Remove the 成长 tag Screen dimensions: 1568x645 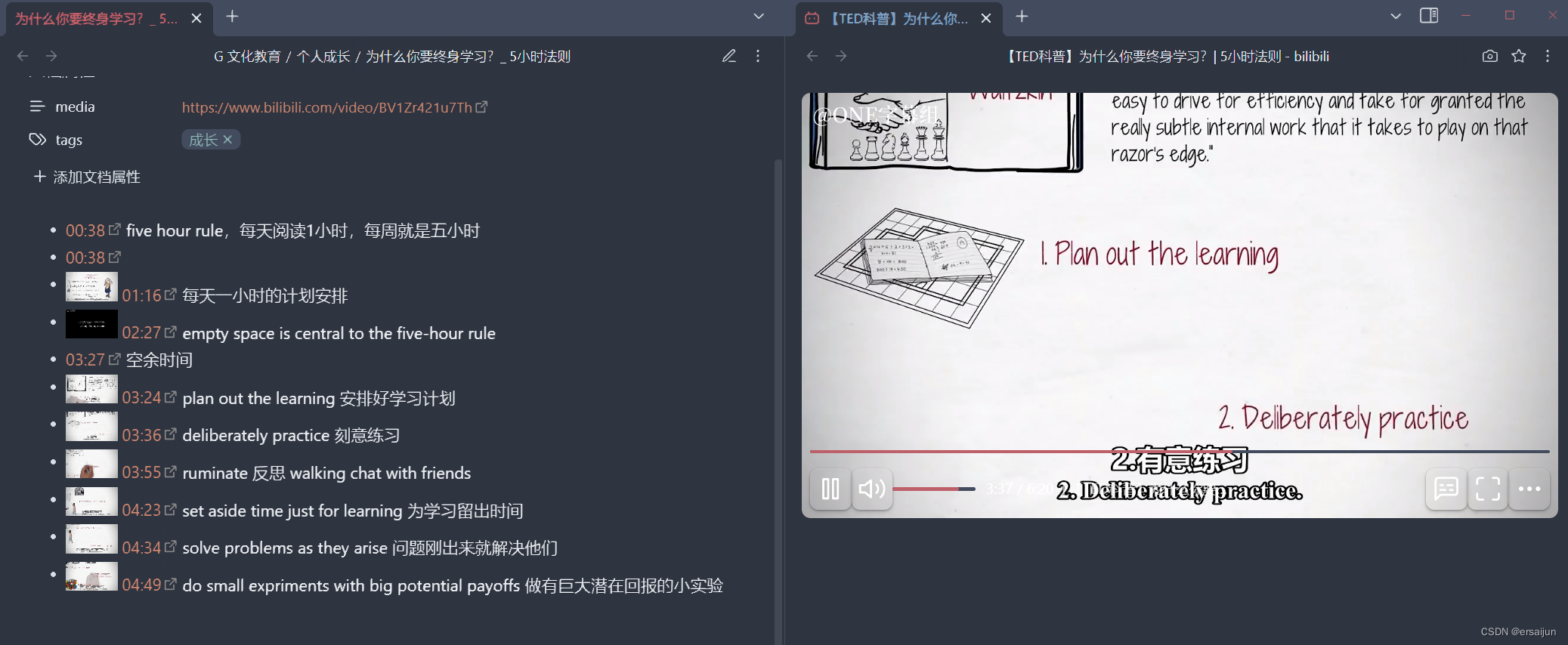coord(227,140)
